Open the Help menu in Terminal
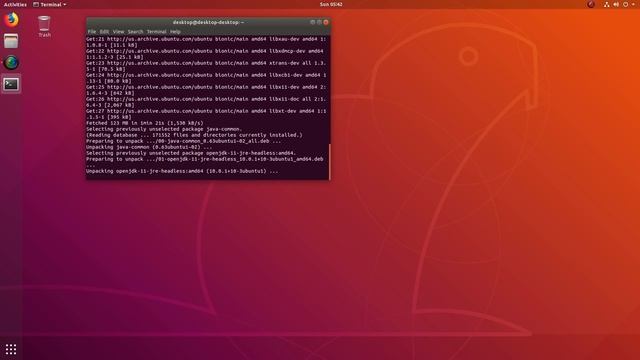The image size is (640, 360). [x=175, y=31]
